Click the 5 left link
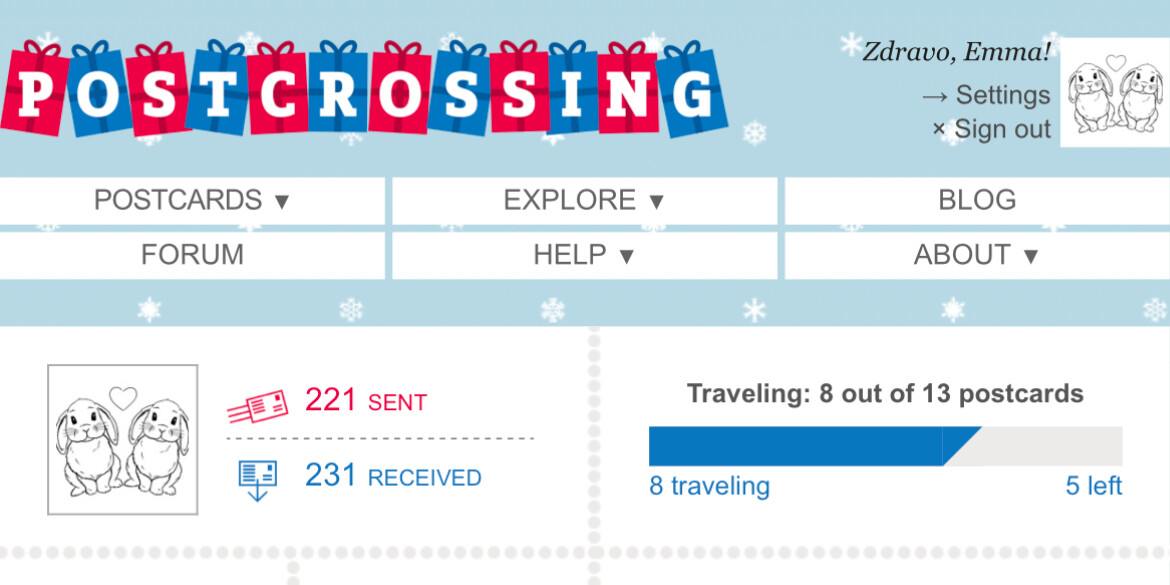Viewport: 1170px width, 585px height. (x=1094, y=487)
